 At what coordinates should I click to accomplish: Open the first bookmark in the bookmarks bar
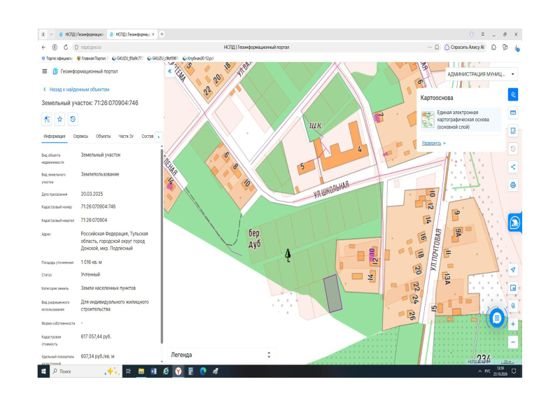point(57,58)
